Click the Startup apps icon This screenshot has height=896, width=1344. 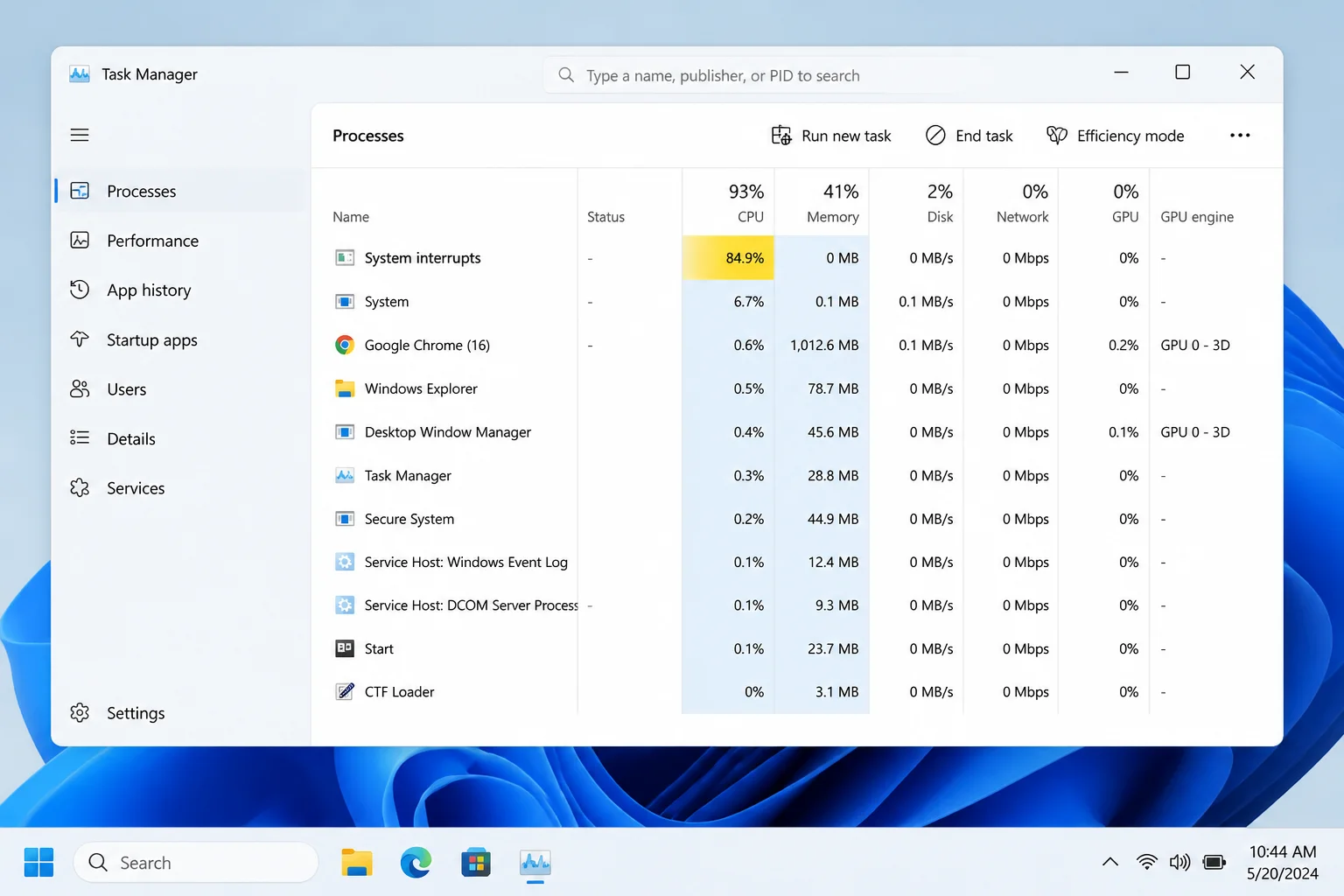pyautogui.click(x=80, y=339)
